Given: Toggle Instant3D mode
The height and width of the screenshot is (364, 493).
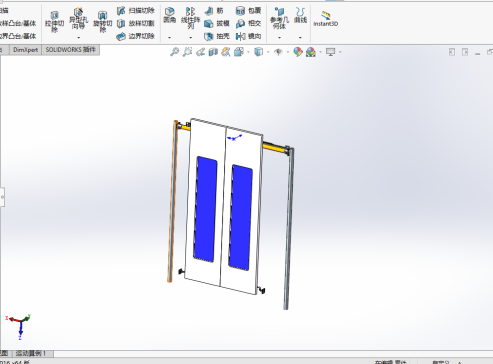Looking at the screenshot, I should (326, 19).
